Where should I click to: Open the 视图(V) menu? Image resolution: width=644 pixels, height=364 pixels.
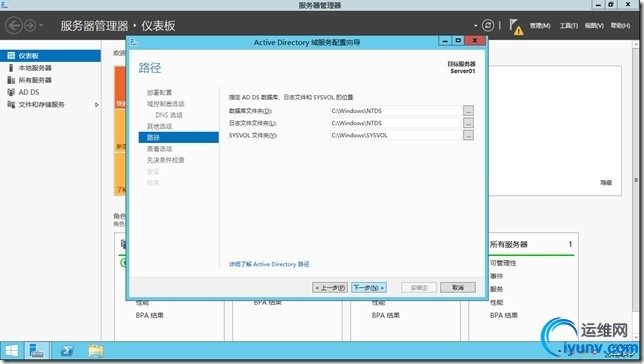[594, 25]
